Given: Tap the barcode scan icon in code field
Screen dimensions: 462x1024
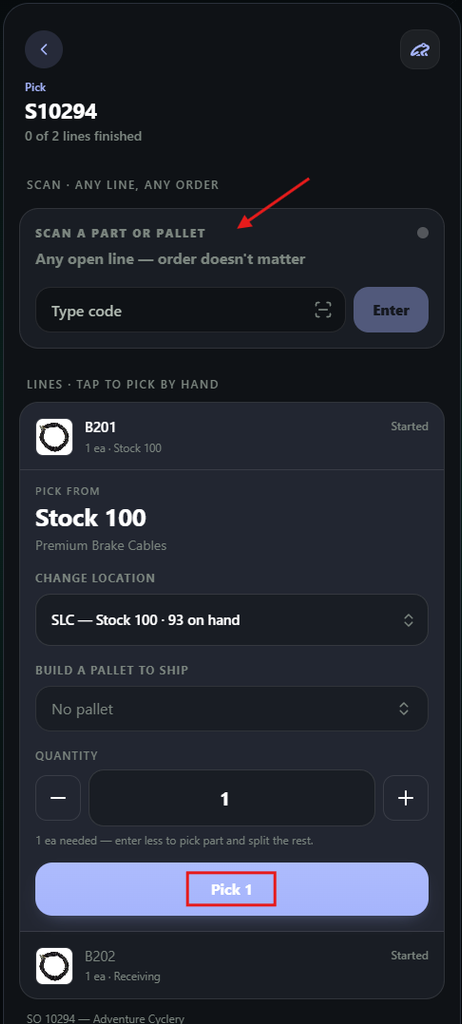Looking at the screenshot, I should pos(323,310).
